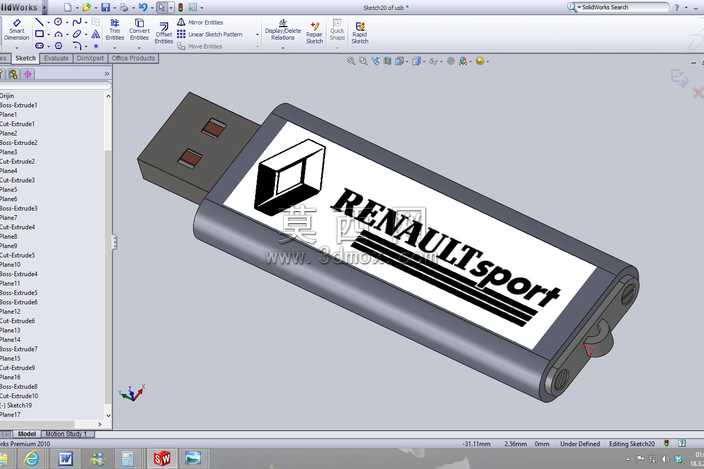Open the Office Products tab
The image size is (704, 469).
point(133,58)
